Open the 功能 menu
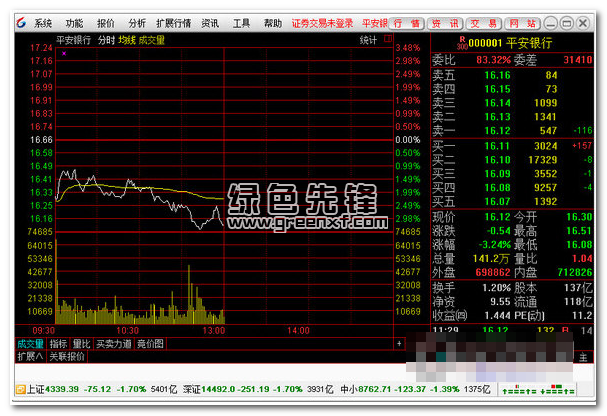This screenshot has width=607, height=416. tap(74, 23)
